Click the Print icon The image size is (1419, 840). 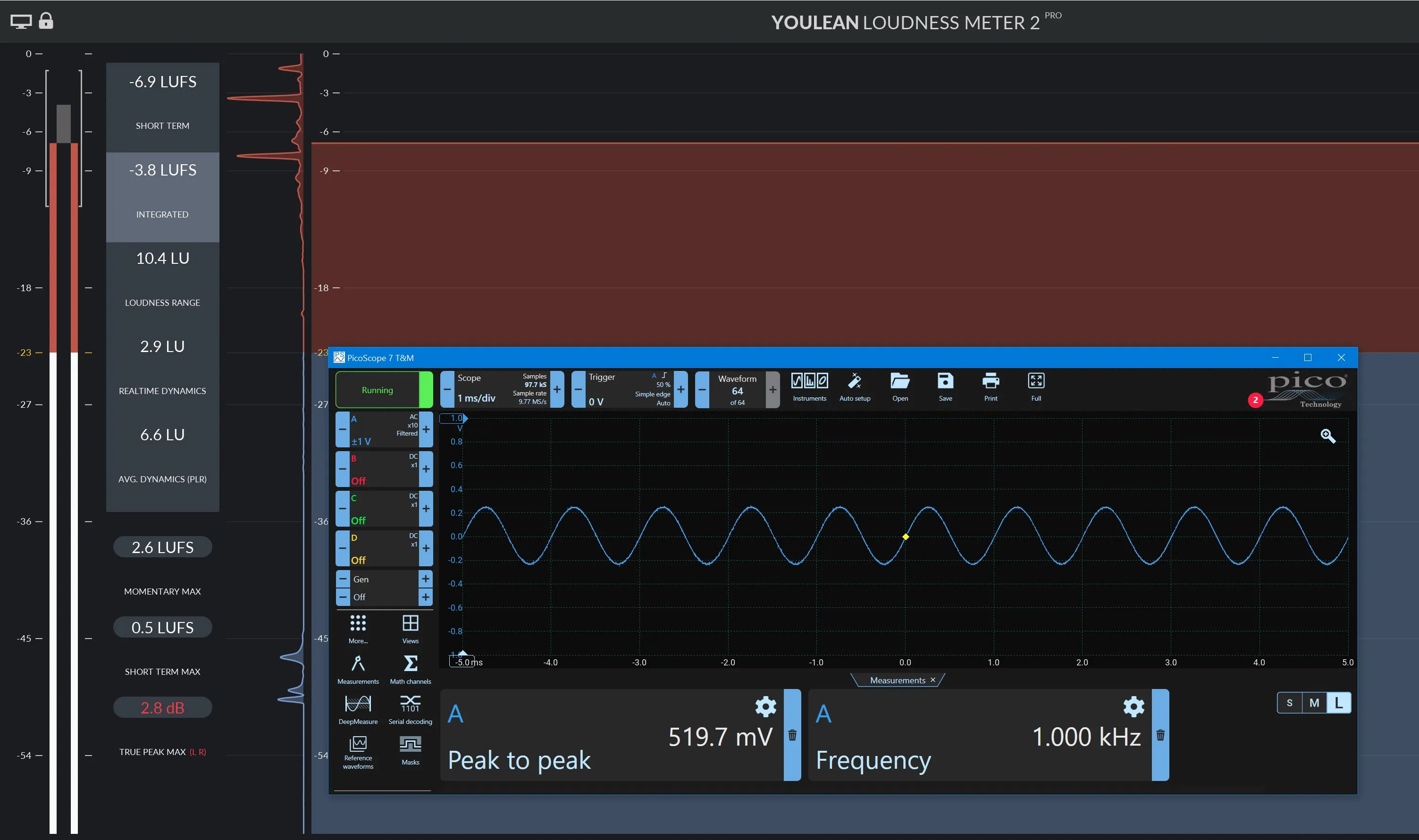[990, 381]
